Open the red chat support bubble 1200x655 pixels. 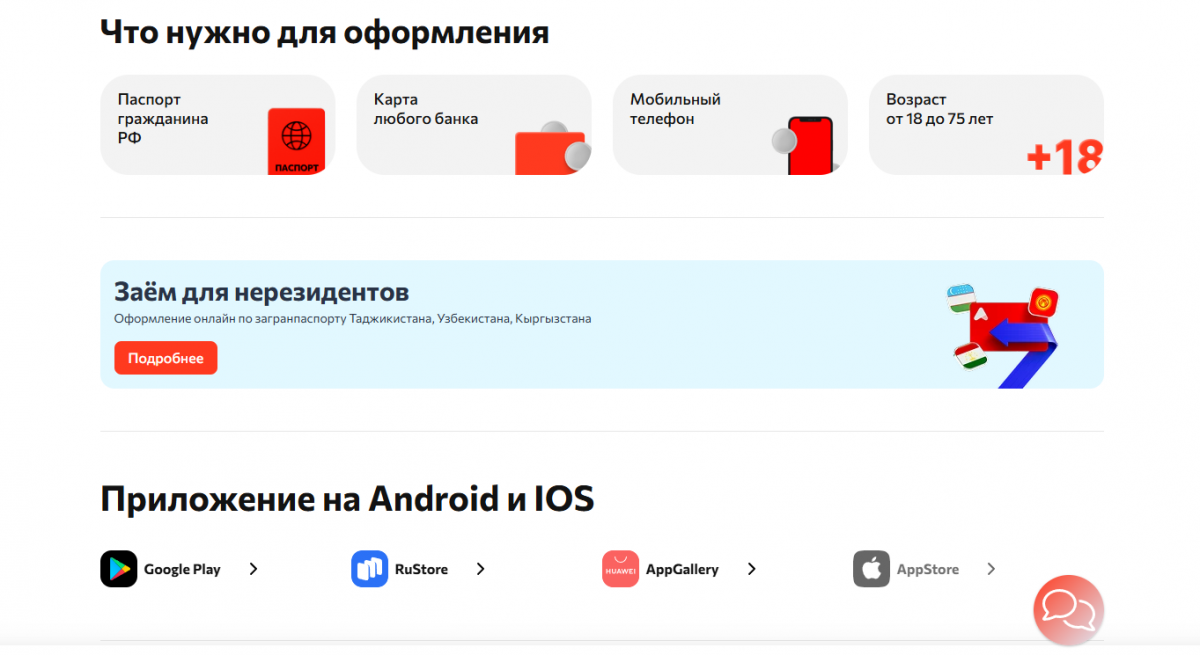point(1068,610)
